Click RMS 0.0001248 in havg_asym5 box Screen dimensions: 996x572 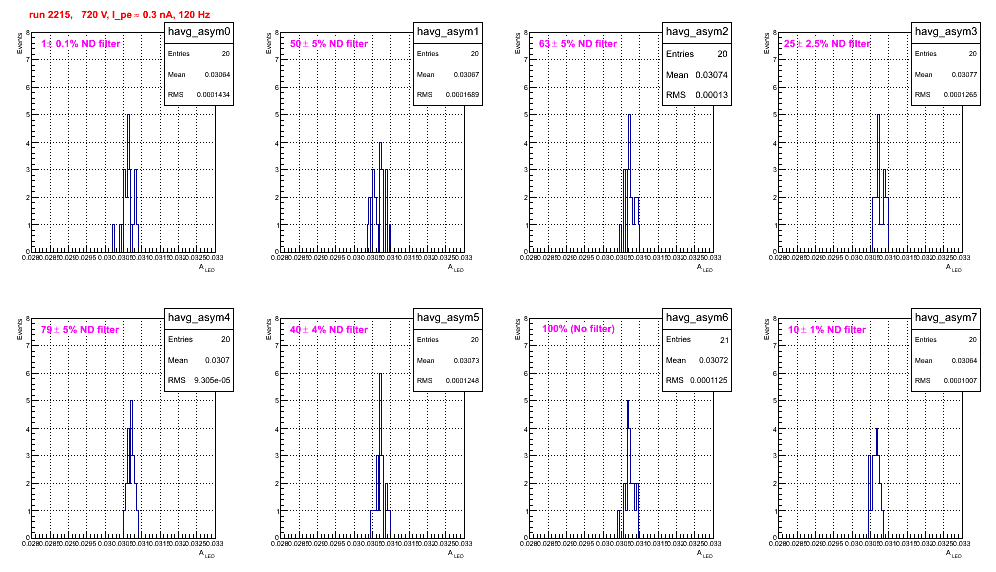click(448, 381)
